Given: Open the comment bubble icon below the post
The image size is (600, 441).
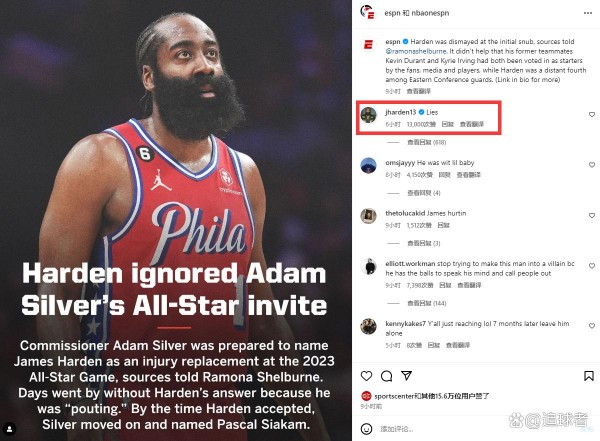Looking at the screenshot, I should point(386,376).
